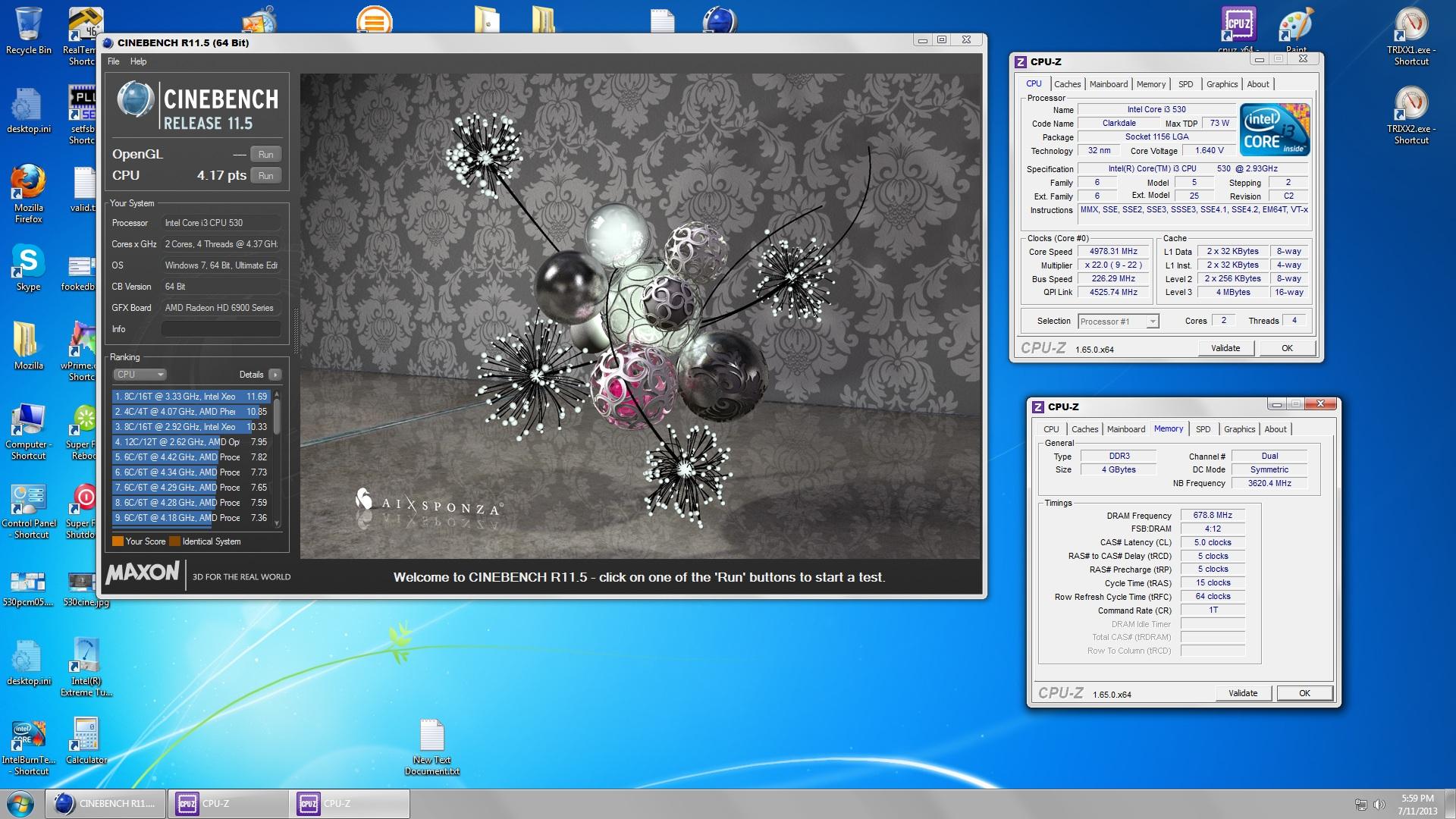Open the Mozilla Firefox desktop icon
The width and height of the screenshot is (1456, 819).
pyautogui.click(x=29, y=193)
